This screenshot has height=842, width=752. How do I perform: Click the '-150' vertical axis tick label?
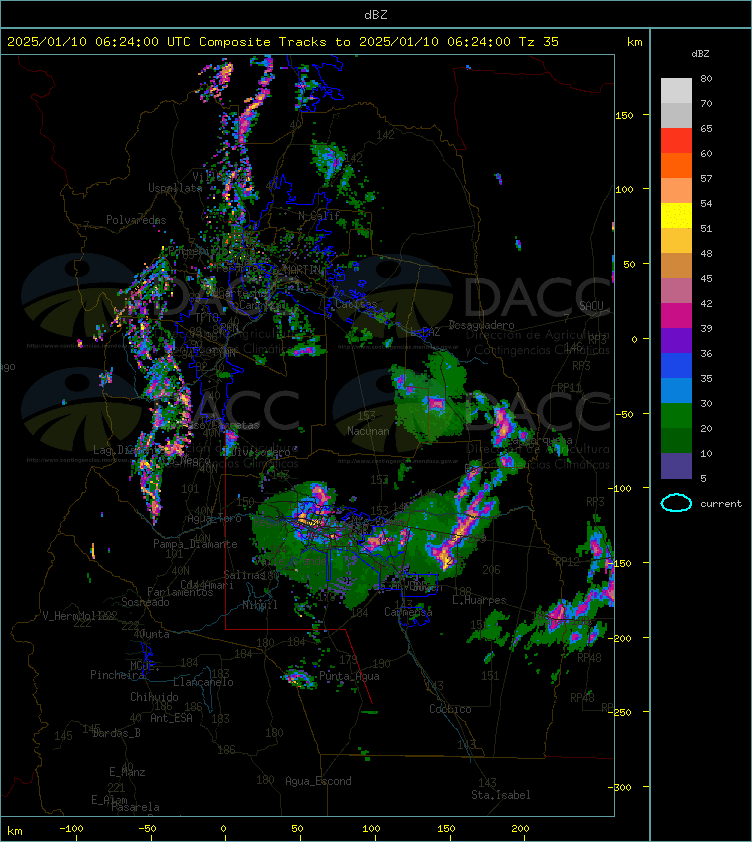coord(620,563)
